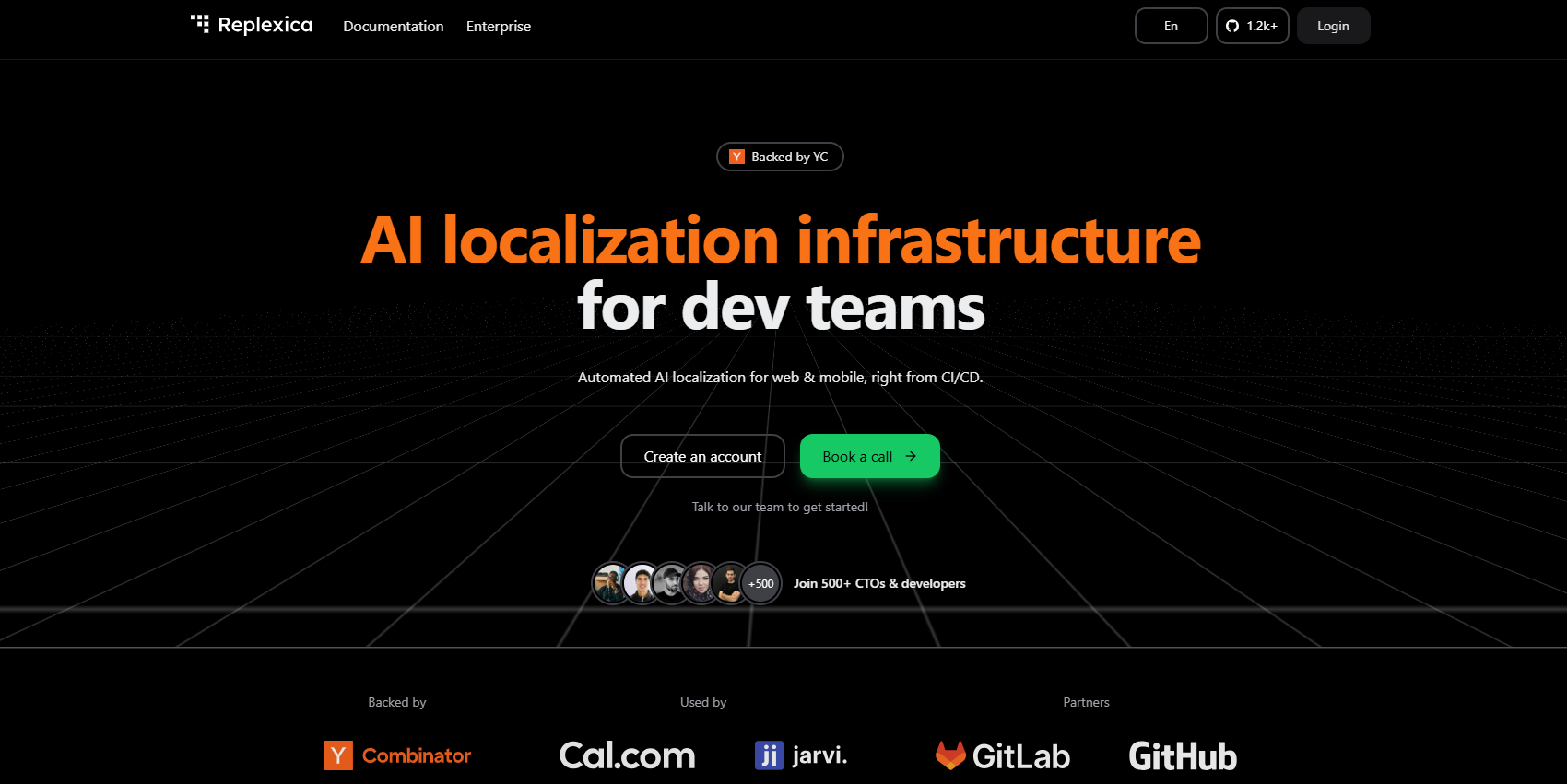
Task: Click the Combinator wordmark
Action: pos(417,755)
